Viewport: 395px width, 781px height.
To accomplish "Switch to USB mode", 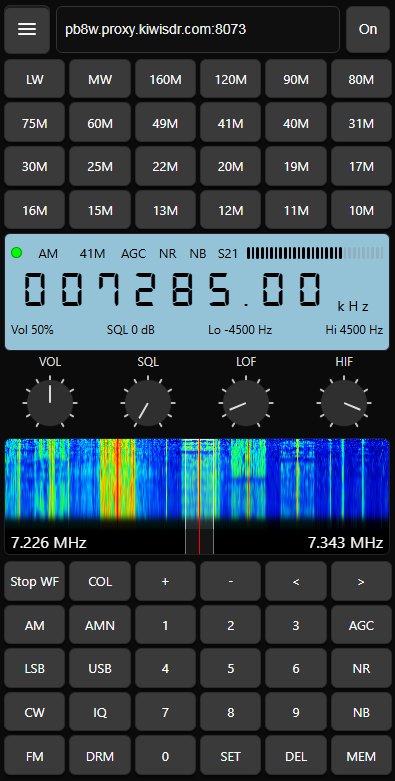I will [x=100, y=668].
